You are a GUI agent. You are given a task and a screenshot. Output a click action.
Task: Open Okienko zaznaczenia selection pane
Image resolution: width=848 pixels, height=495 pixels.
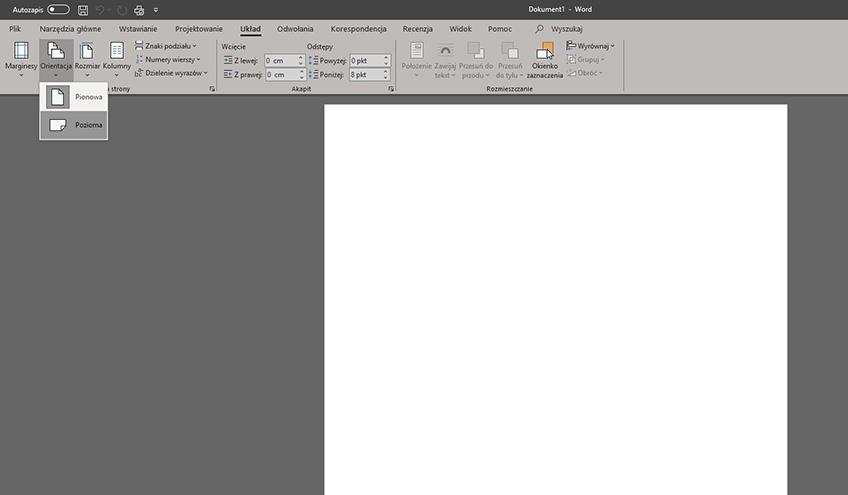(x=545, y=60)
